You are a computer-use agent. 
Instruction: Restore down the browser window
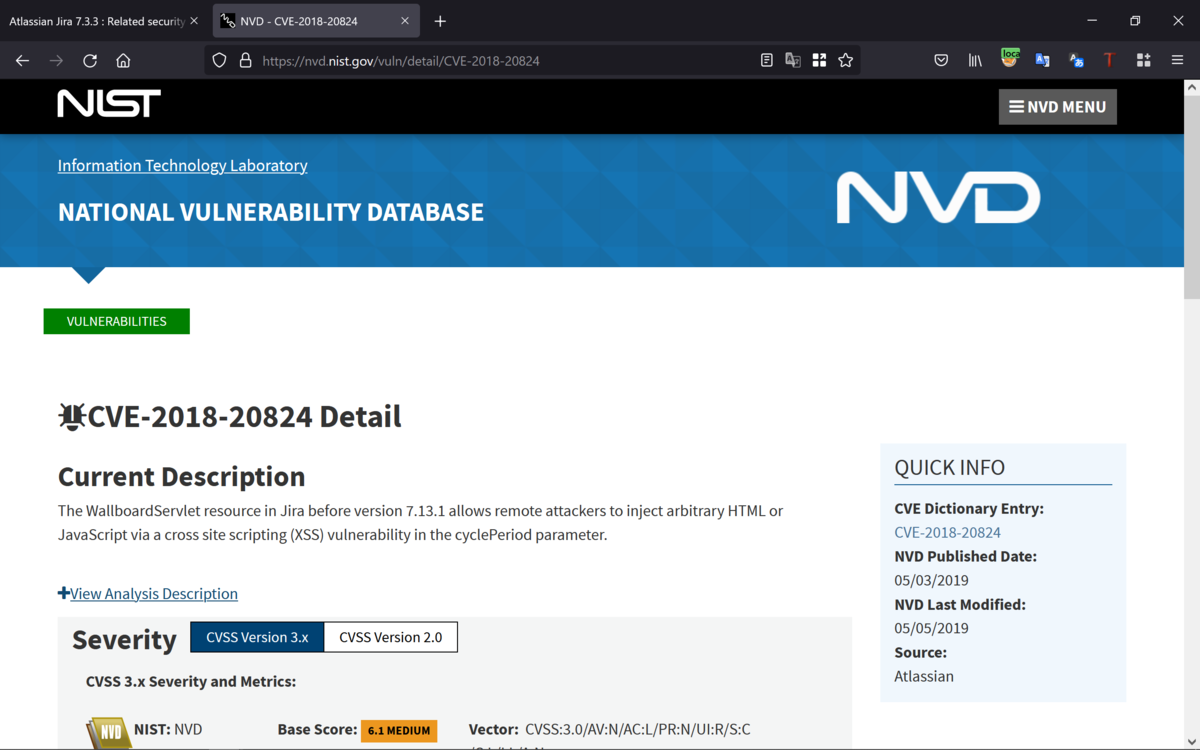click(1135, 21)
